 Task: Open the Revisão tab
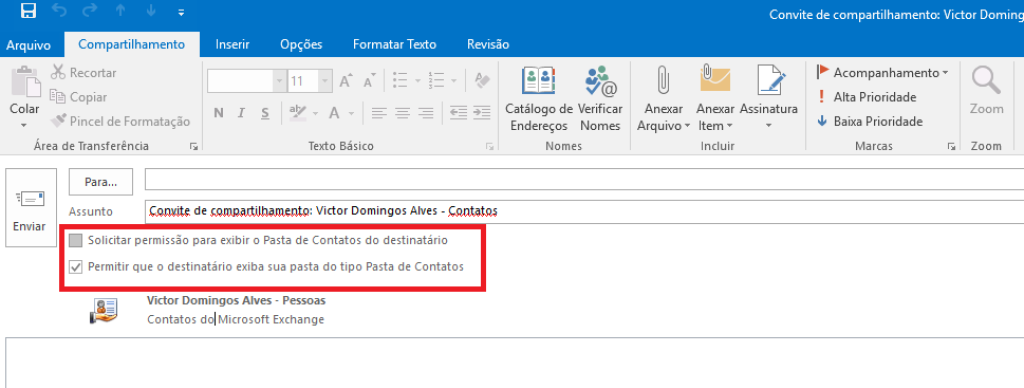[488, 44]
